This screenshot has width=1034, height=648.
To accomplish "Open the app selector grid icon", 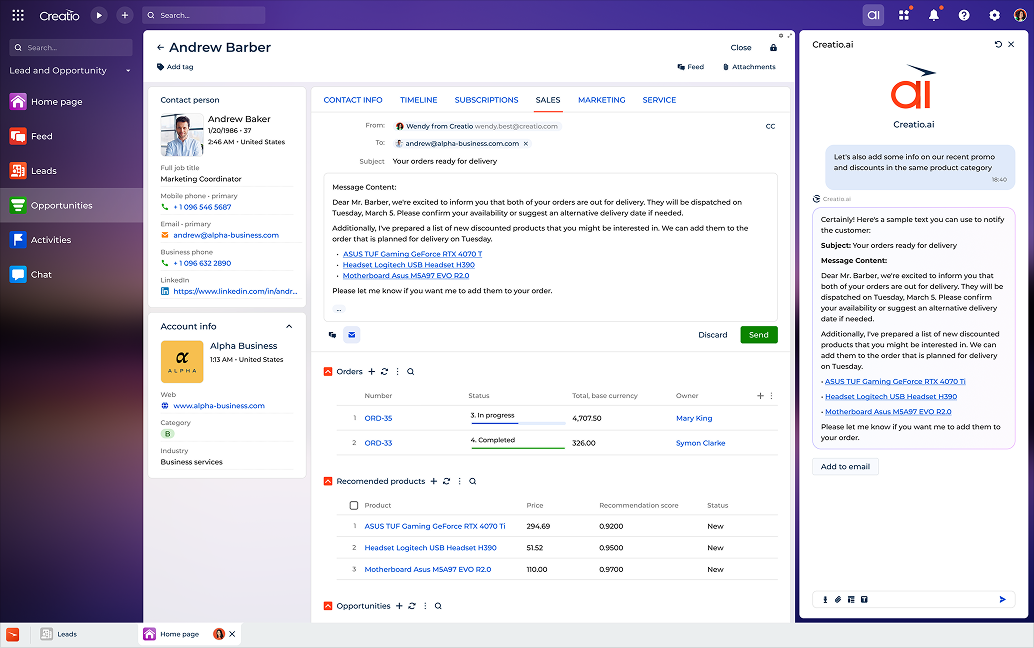I will tap(903, 15).
